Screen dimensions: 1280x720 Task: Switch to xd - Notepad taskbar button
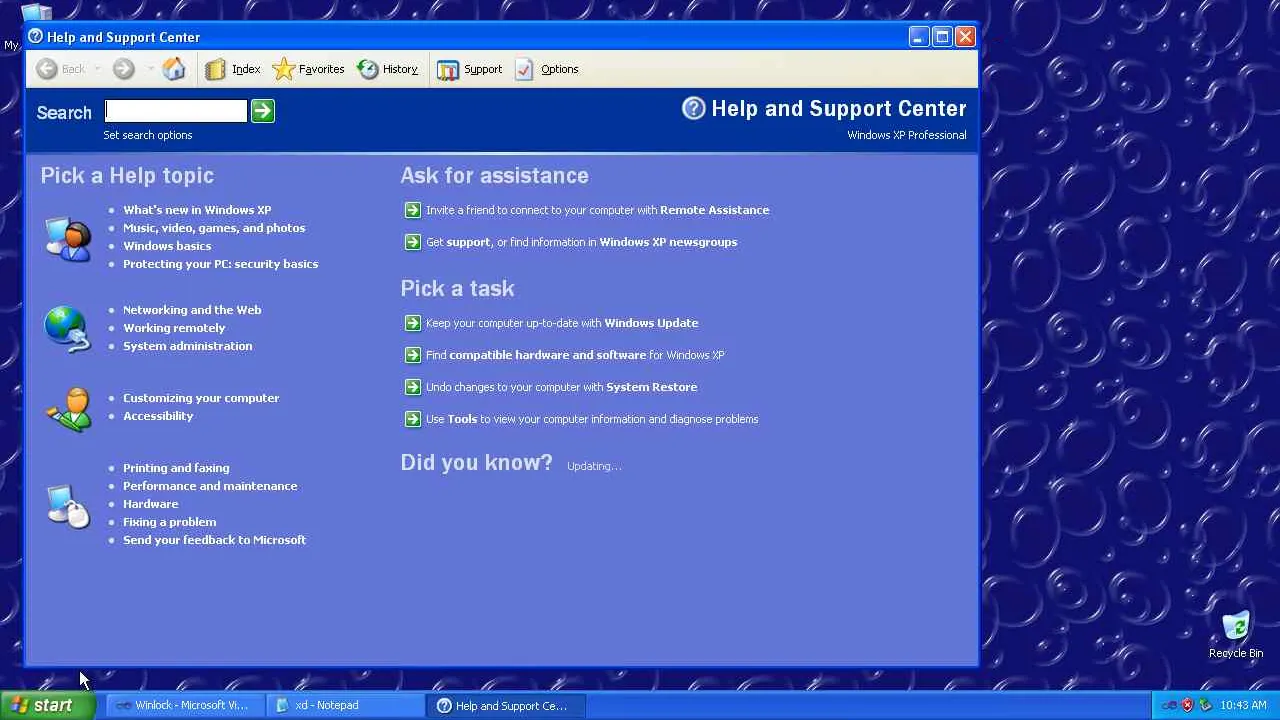[345, 705]
